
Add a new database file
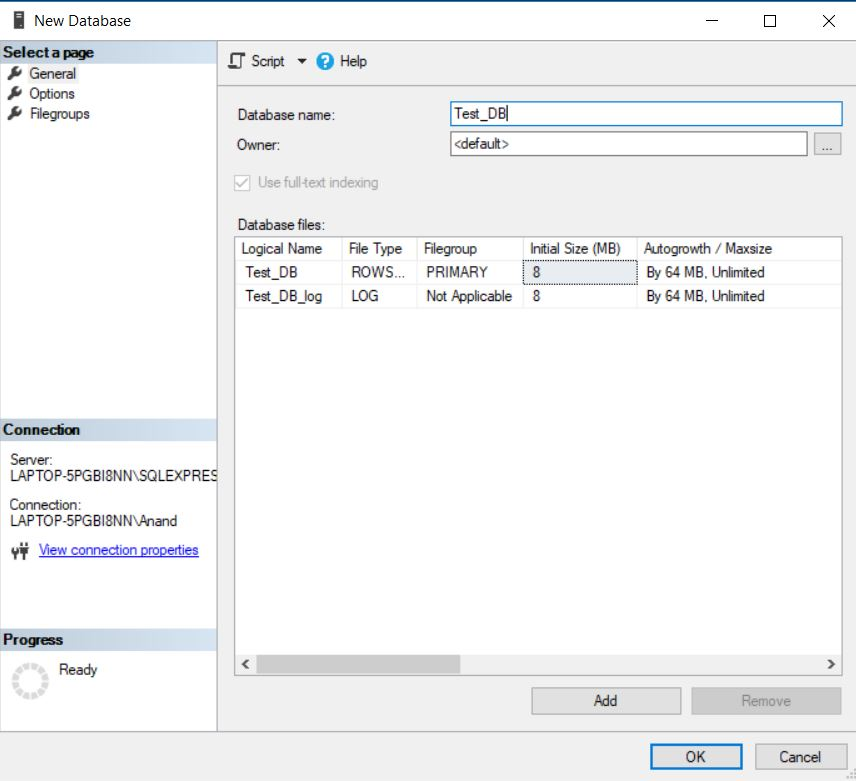click(x=604, y=701)
